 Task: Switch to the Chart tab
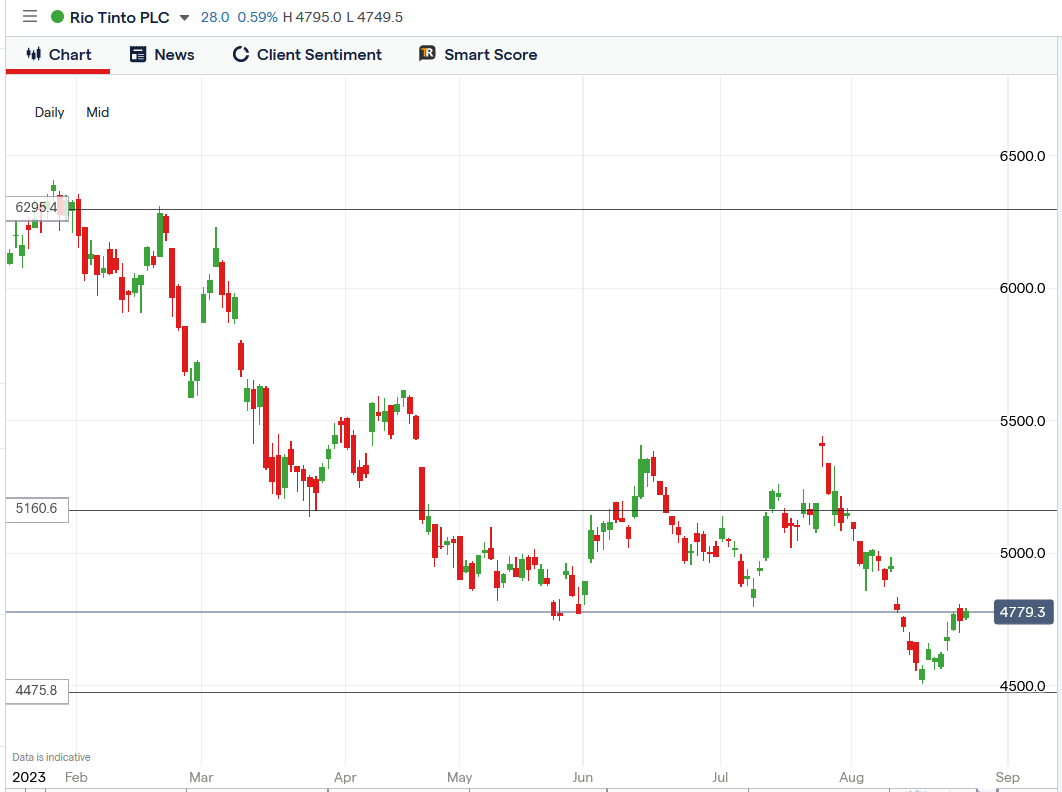[x=58, y=55]
